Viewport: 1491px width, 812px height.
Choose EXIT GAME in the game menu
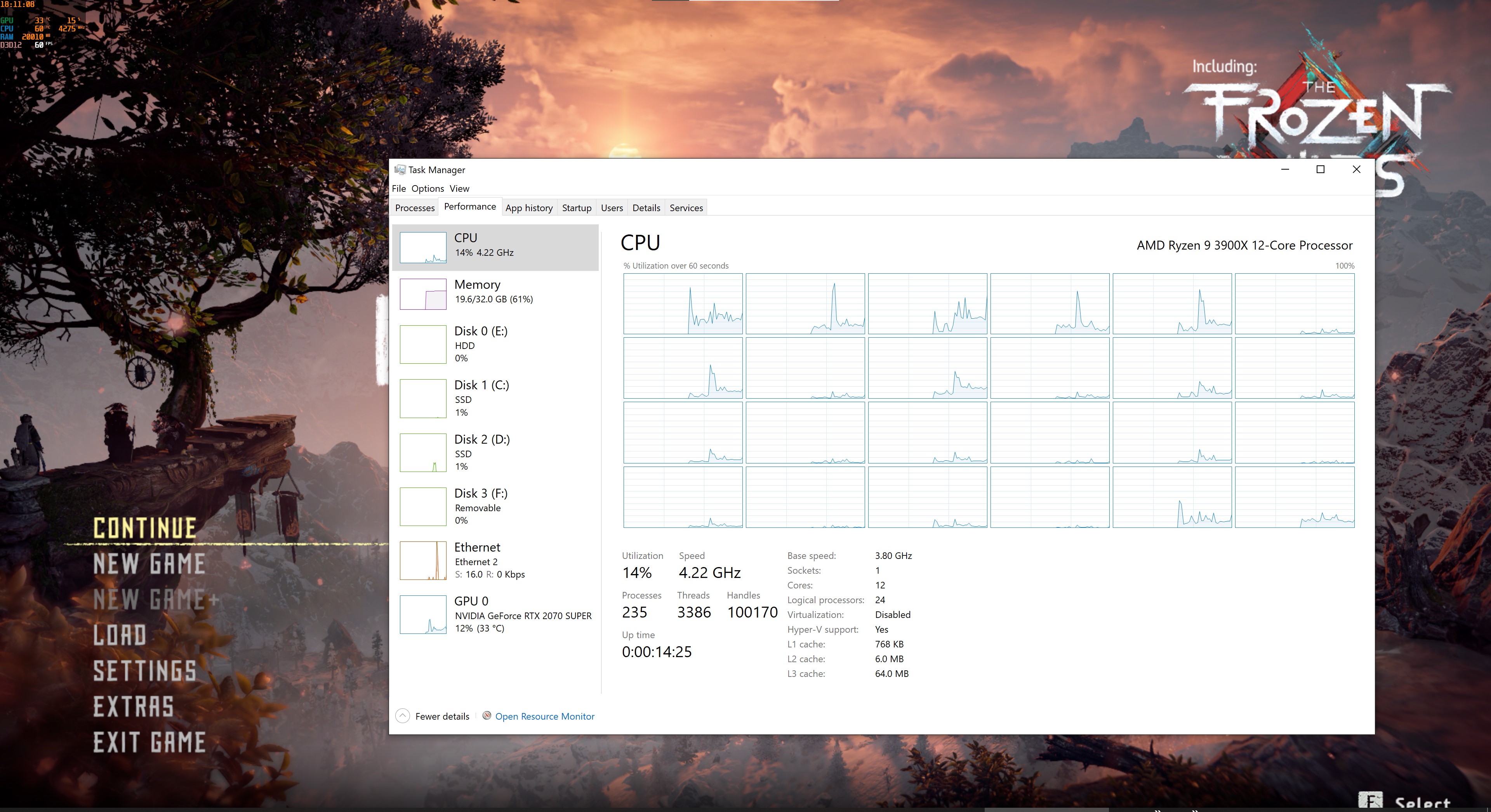point(149,743)
